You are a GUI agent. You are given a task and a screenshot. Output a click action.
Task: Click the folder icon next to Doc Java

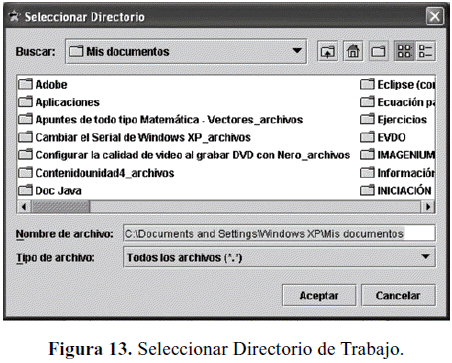(25, 190)
